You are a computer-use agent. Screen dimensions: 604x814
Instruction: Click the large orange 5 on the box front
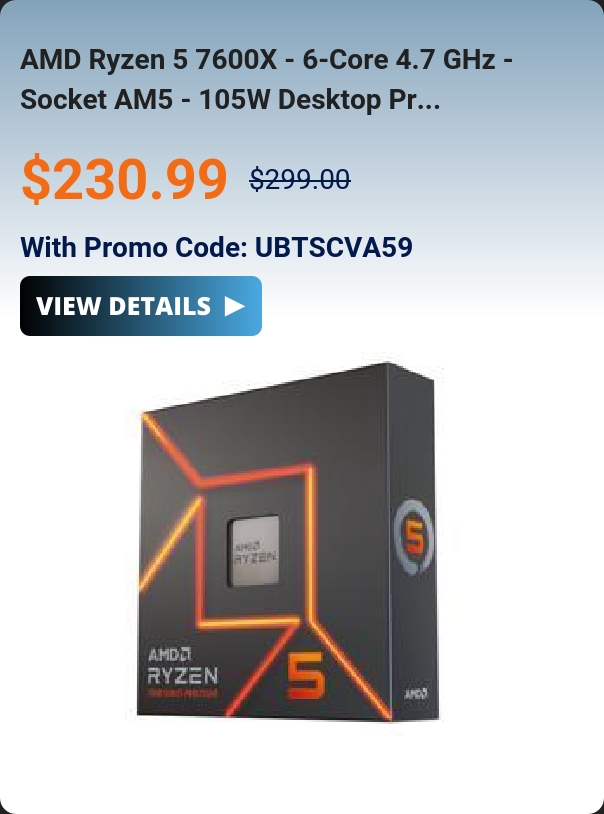pos(306,675)
